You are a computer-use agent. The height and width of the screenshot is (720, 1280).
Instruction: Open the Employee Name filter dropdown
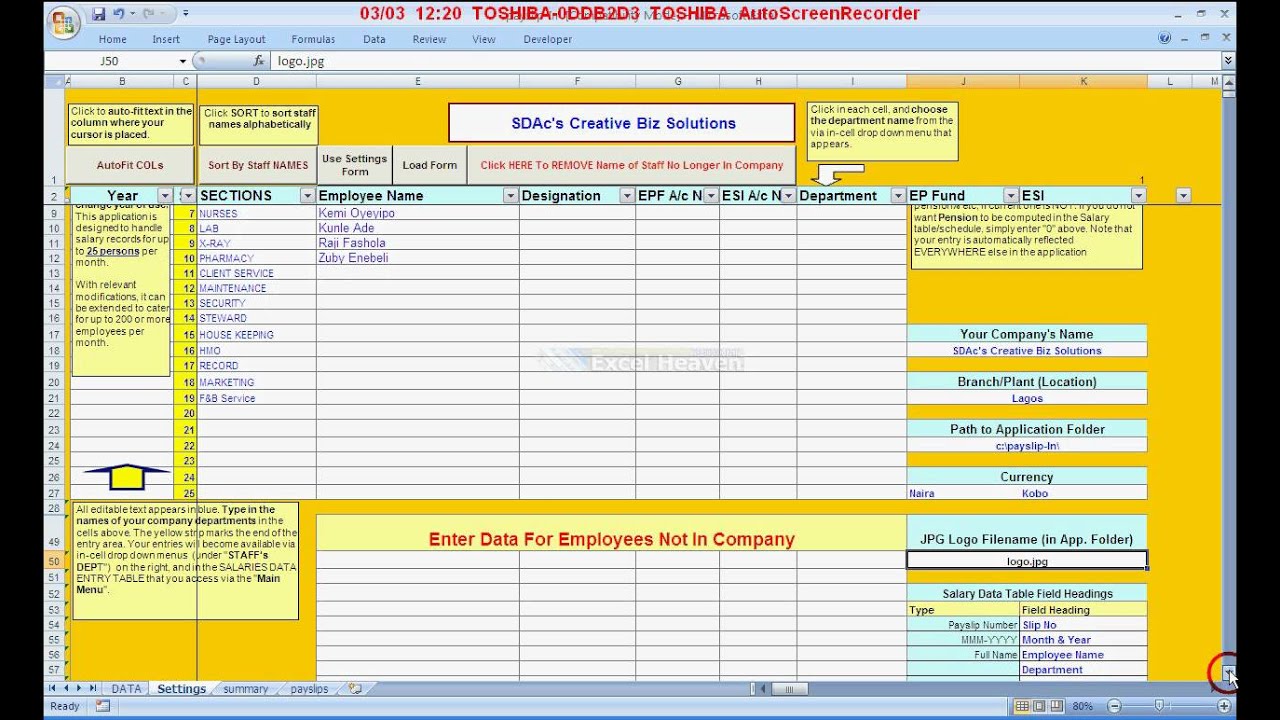pyautogui.click(x=511, y=196)
